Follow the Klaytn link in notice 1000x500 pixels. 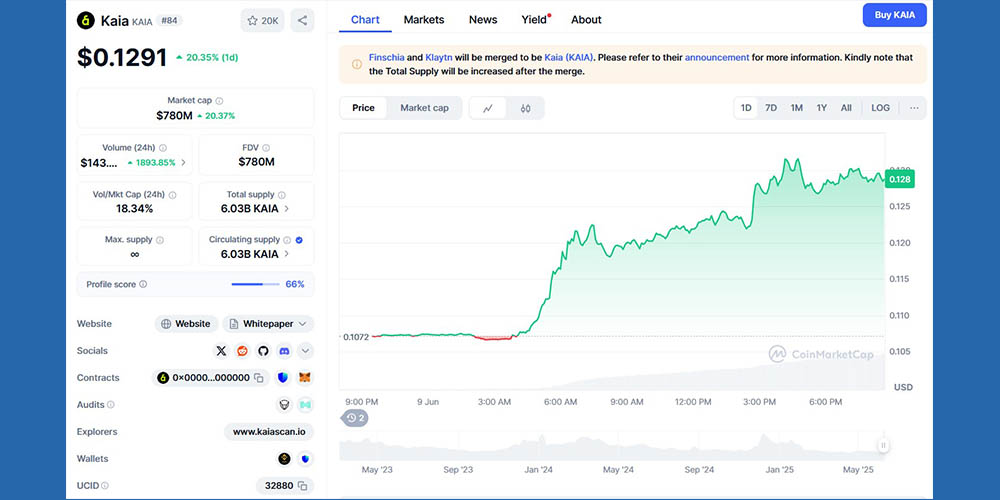[x=439, y=57]
